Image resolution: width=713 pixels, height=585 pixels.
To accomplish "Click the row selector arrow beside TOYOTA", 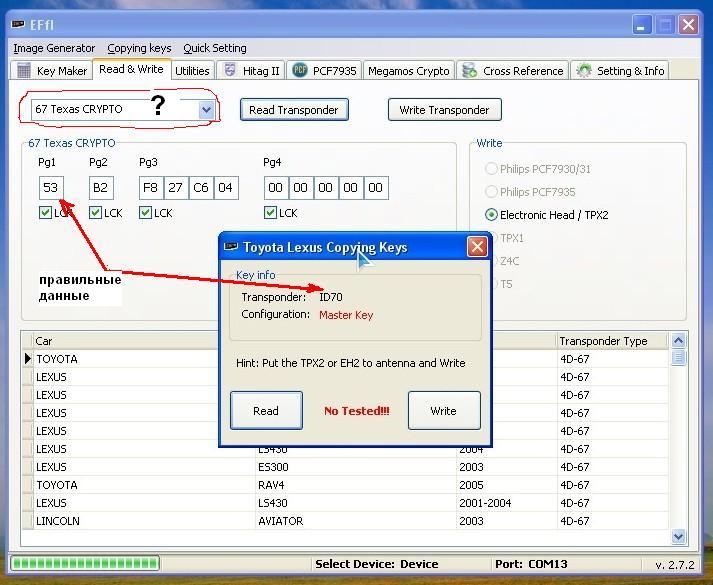I will point(28,359).
